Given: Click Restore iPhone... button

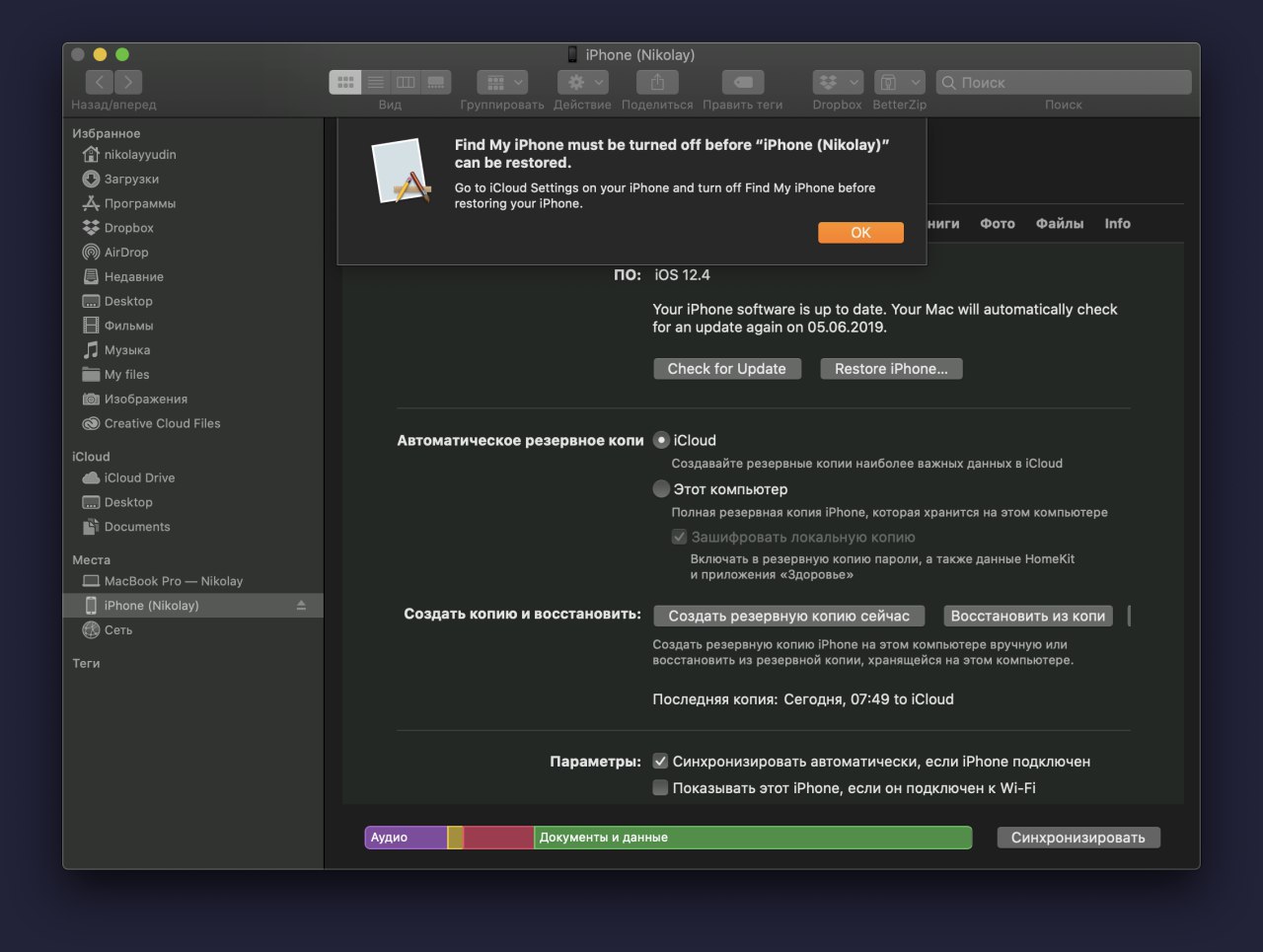Looking at the screenshot, I should coord(891,369).
